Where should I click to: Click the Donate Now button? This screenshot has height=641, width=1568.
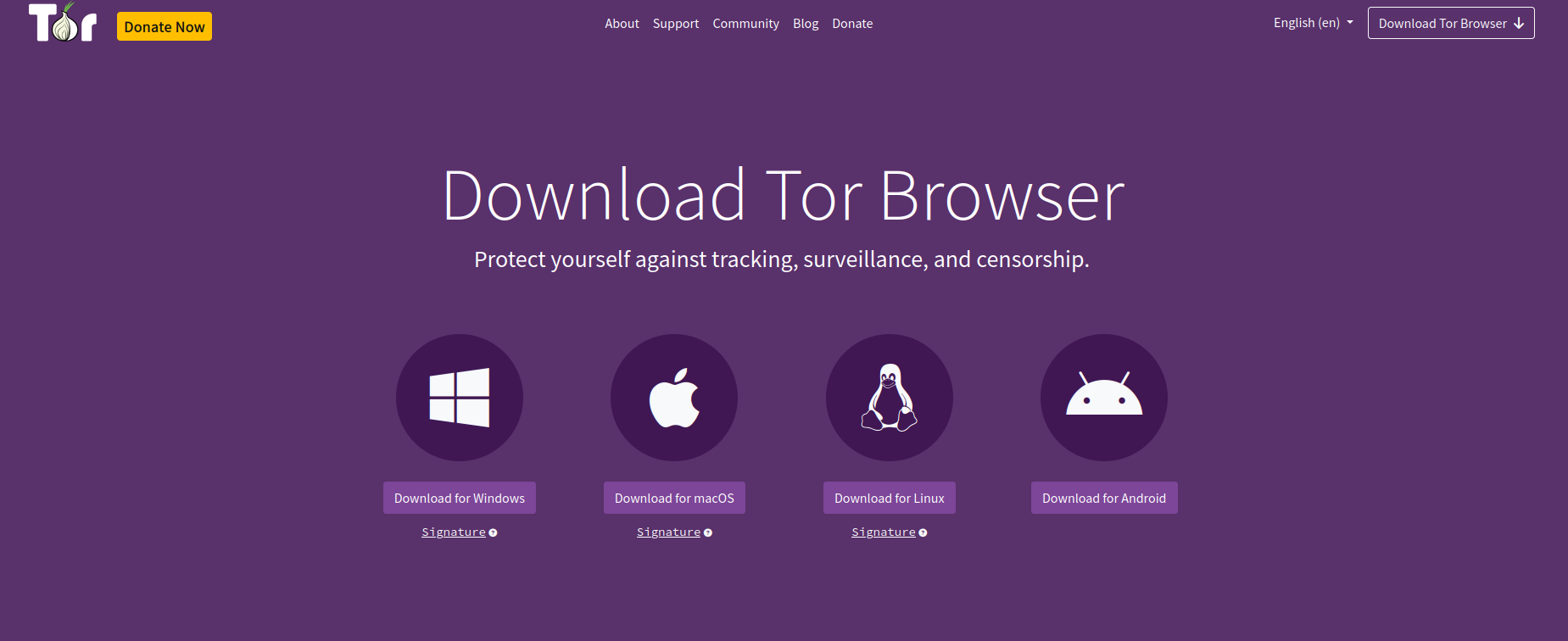pos(165,26)
